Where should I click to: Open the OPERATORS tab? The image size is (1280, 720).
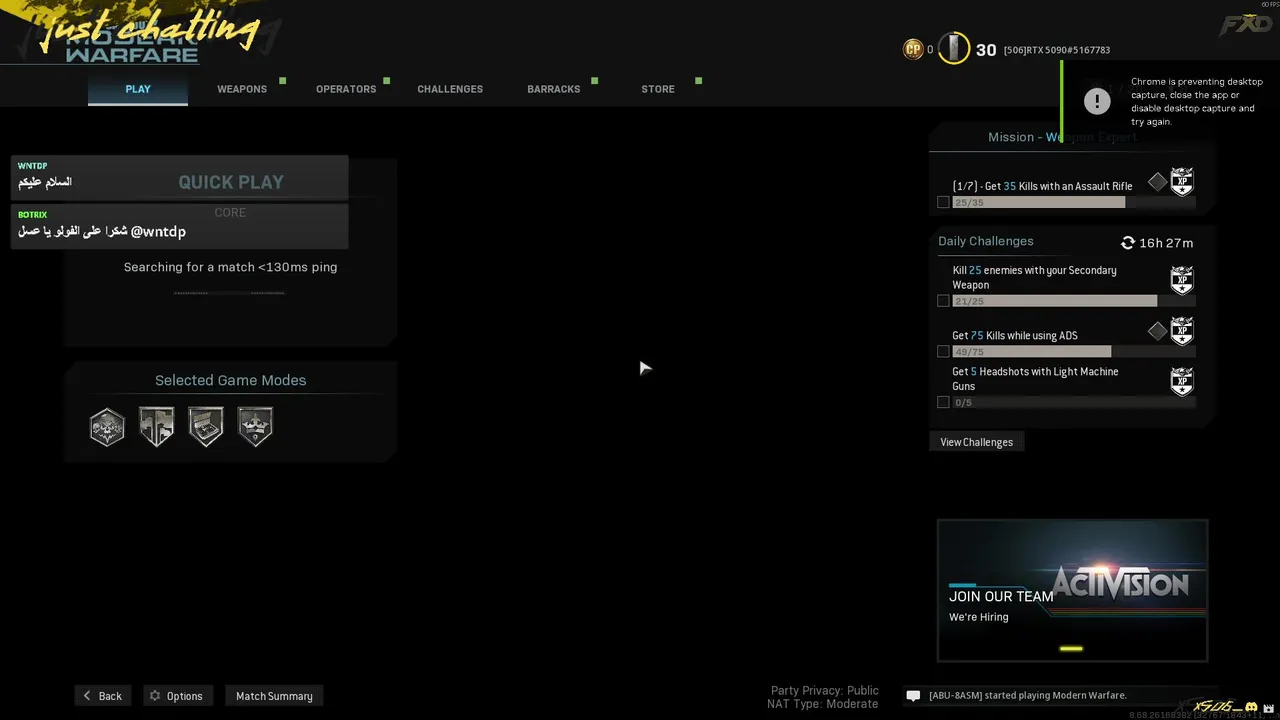click(346, 89)
